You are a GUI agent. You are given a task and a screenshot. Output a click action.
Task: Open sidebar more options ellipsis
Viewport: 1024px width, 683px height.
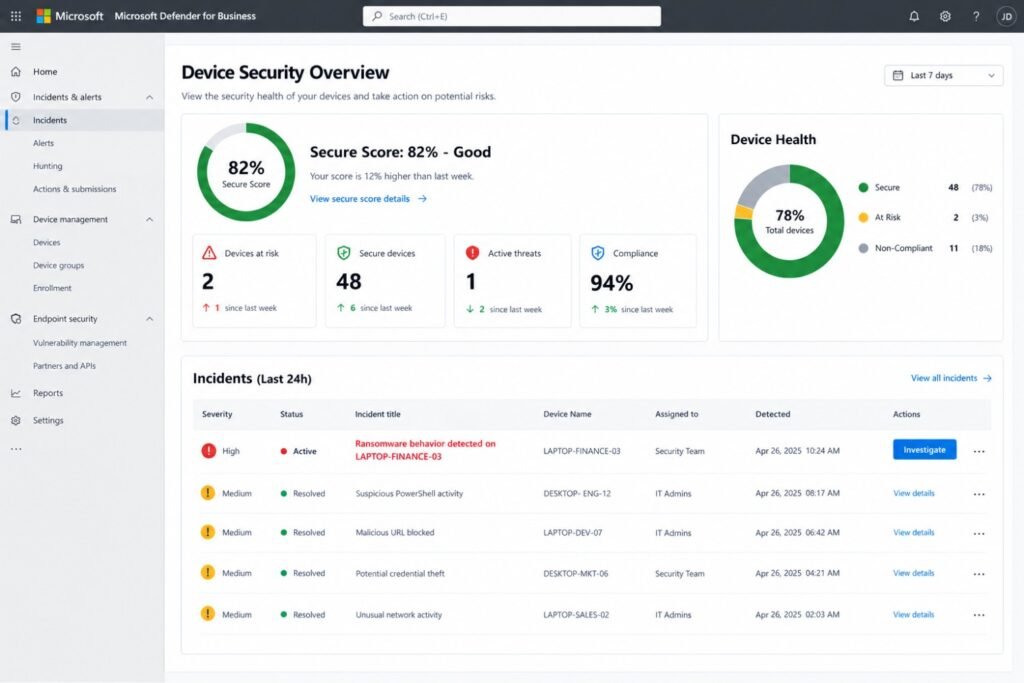(x=16, y=449)
